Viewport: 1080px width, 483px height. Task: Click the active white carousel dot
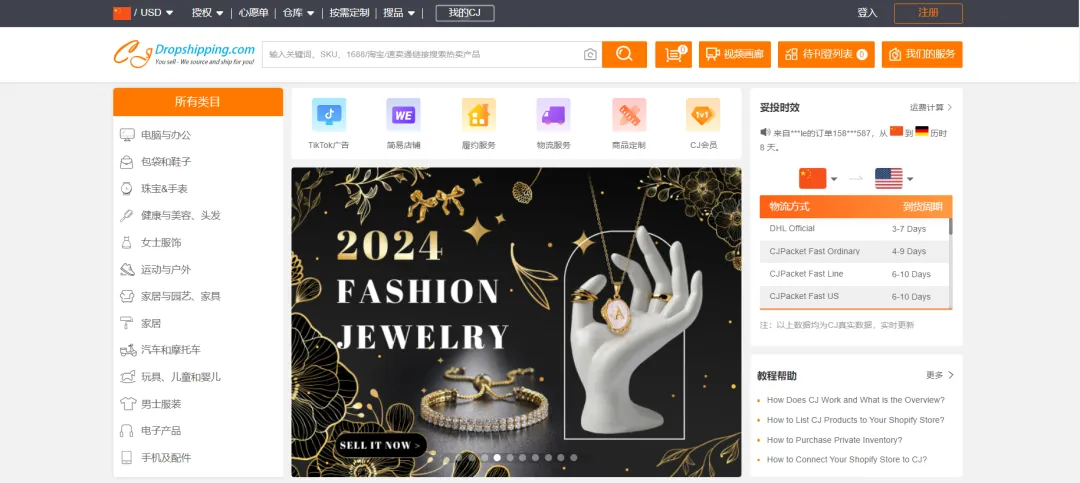[497, 458]
